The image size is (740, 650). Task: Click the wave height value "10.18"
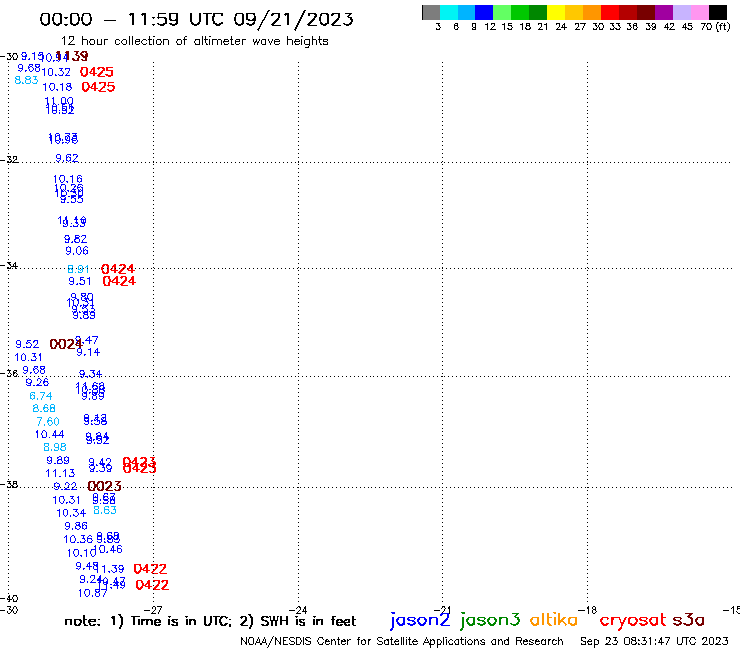click(x=57, y=87)
